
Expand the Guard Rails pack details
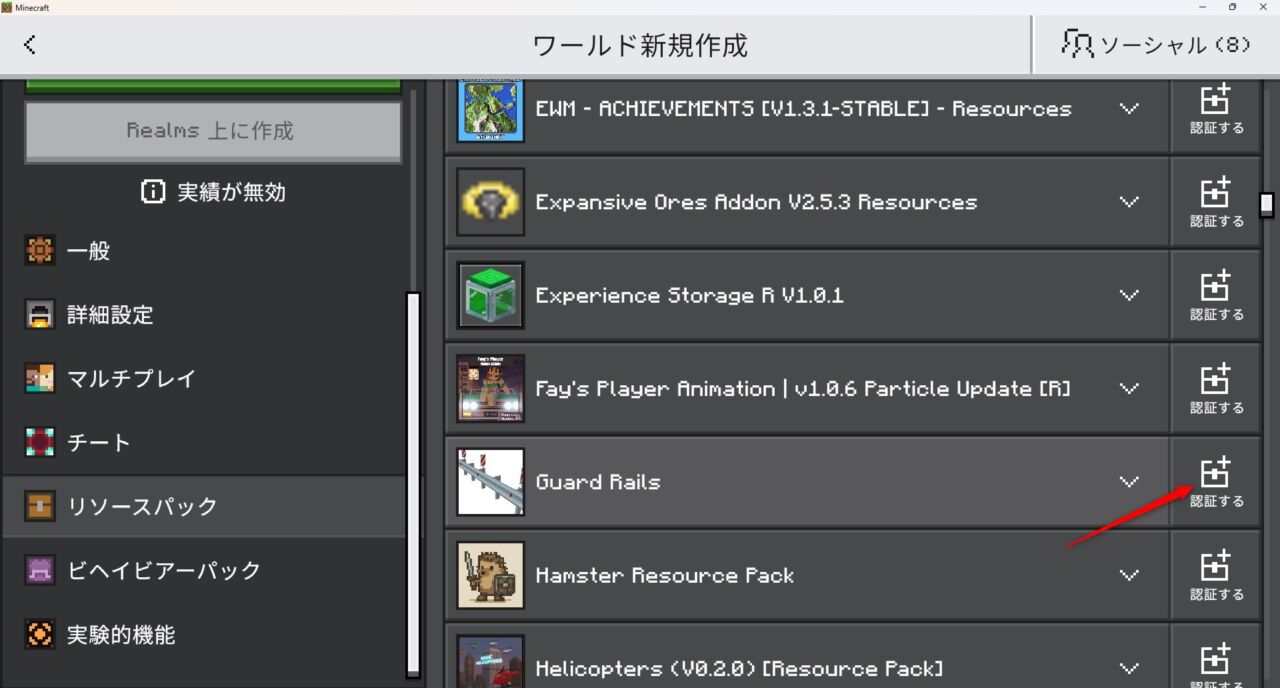pyautogui.click(x=1129, y=482)
